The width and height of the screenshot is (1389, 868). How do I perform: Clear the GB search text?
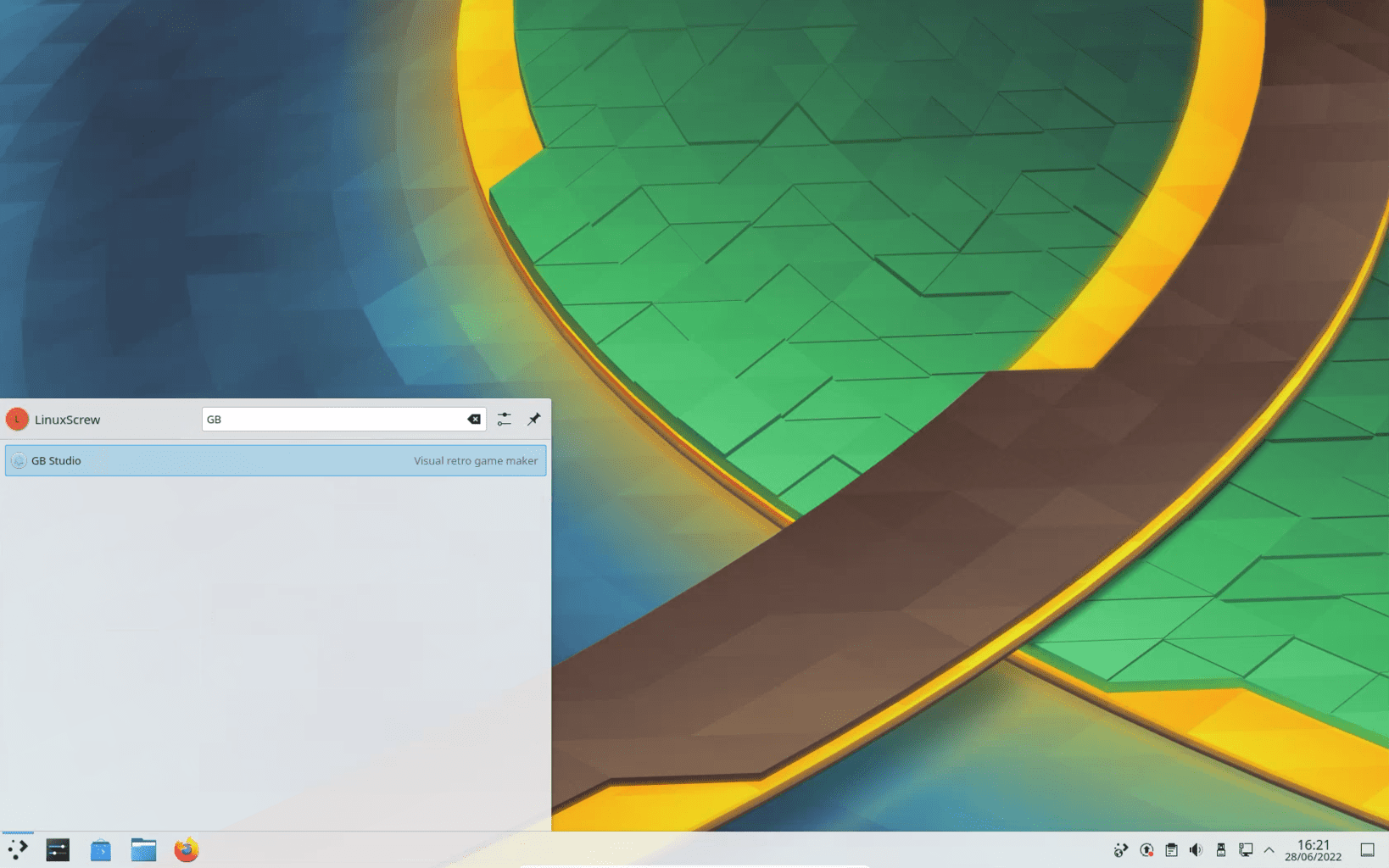pyautogui.click(x=474, y=419)
